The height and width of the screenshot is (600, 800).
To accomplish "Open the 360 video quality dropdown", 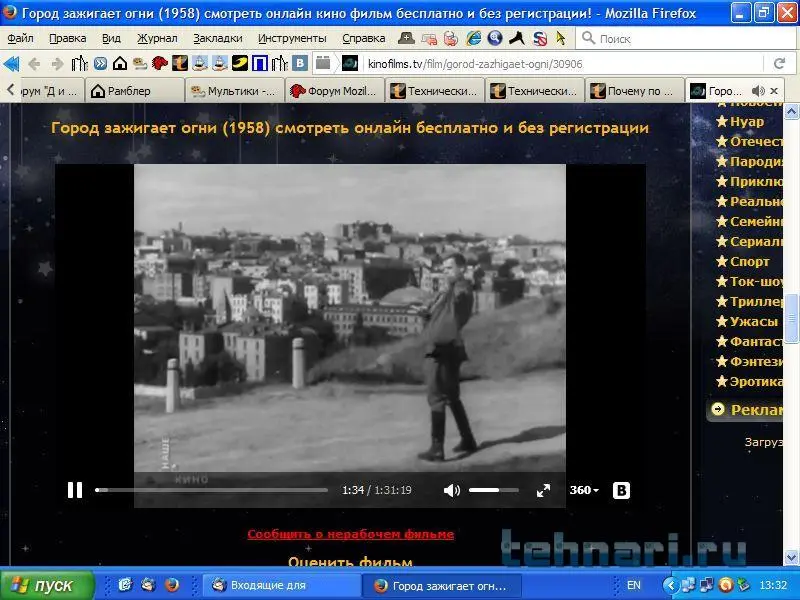I will click(x=584, y=490).
